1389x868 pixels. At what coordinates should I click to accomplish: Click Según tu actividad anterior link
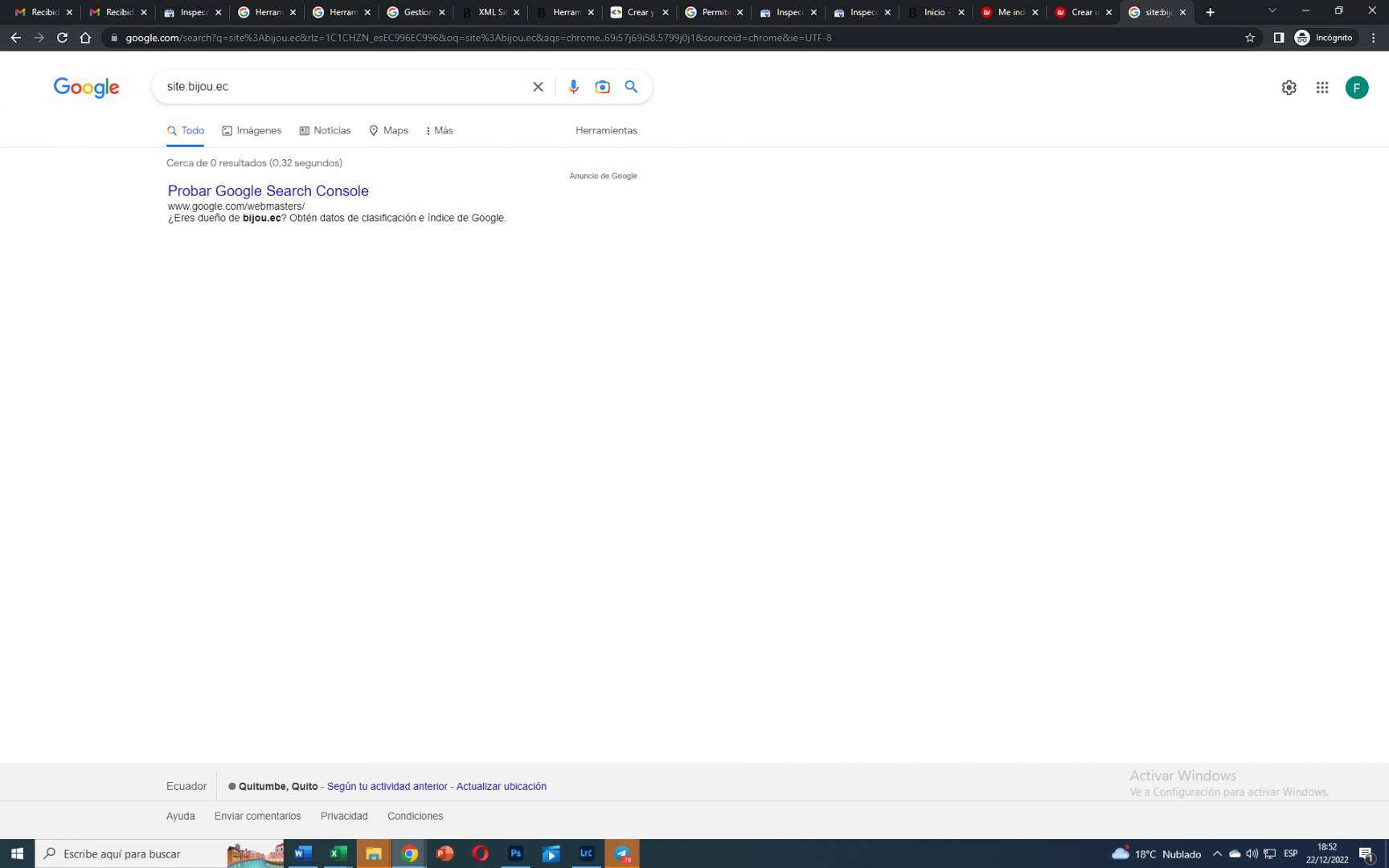387,786
